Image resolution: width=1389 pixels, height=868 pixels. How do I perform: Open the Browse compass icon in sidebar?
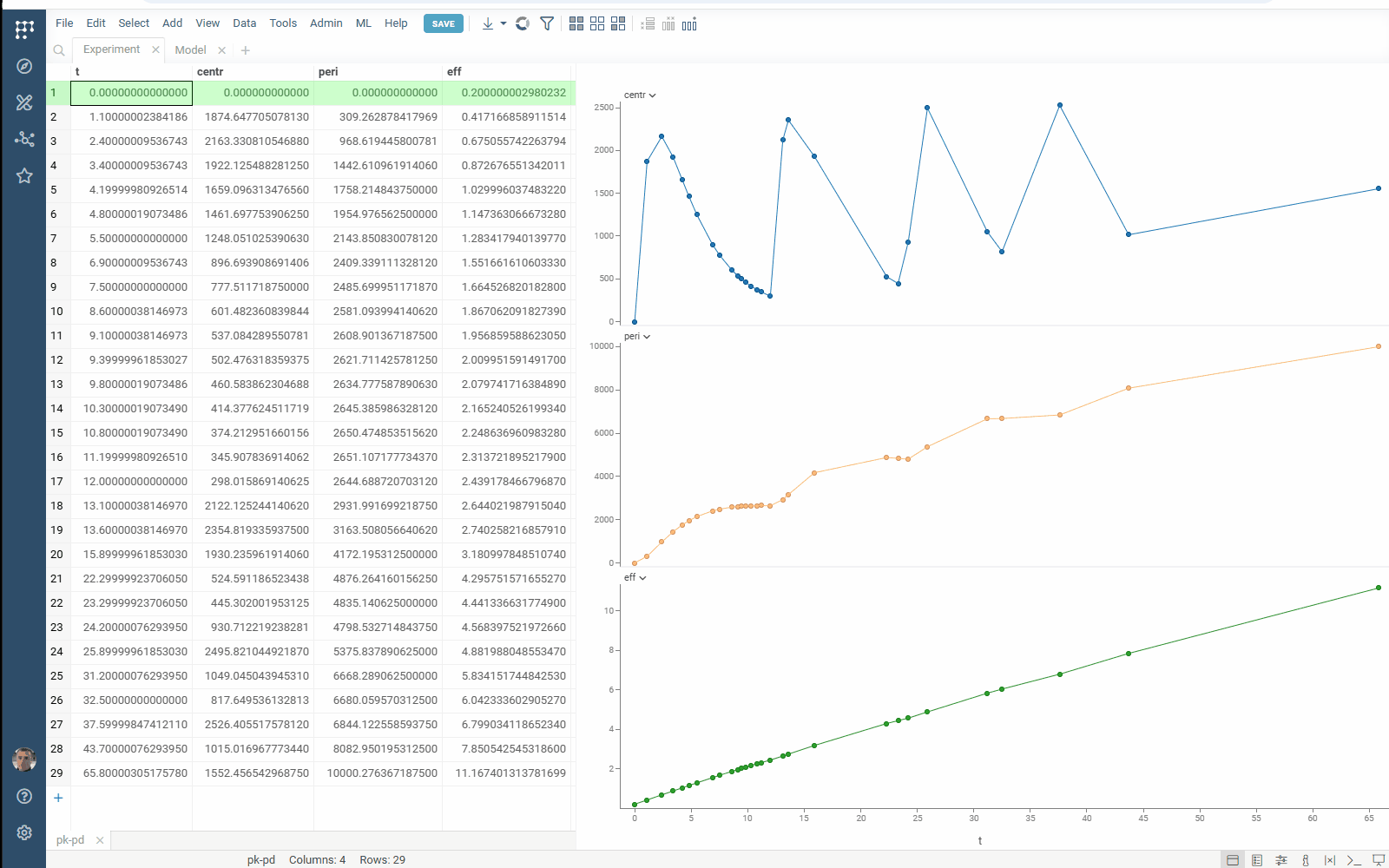coord(24,66)
